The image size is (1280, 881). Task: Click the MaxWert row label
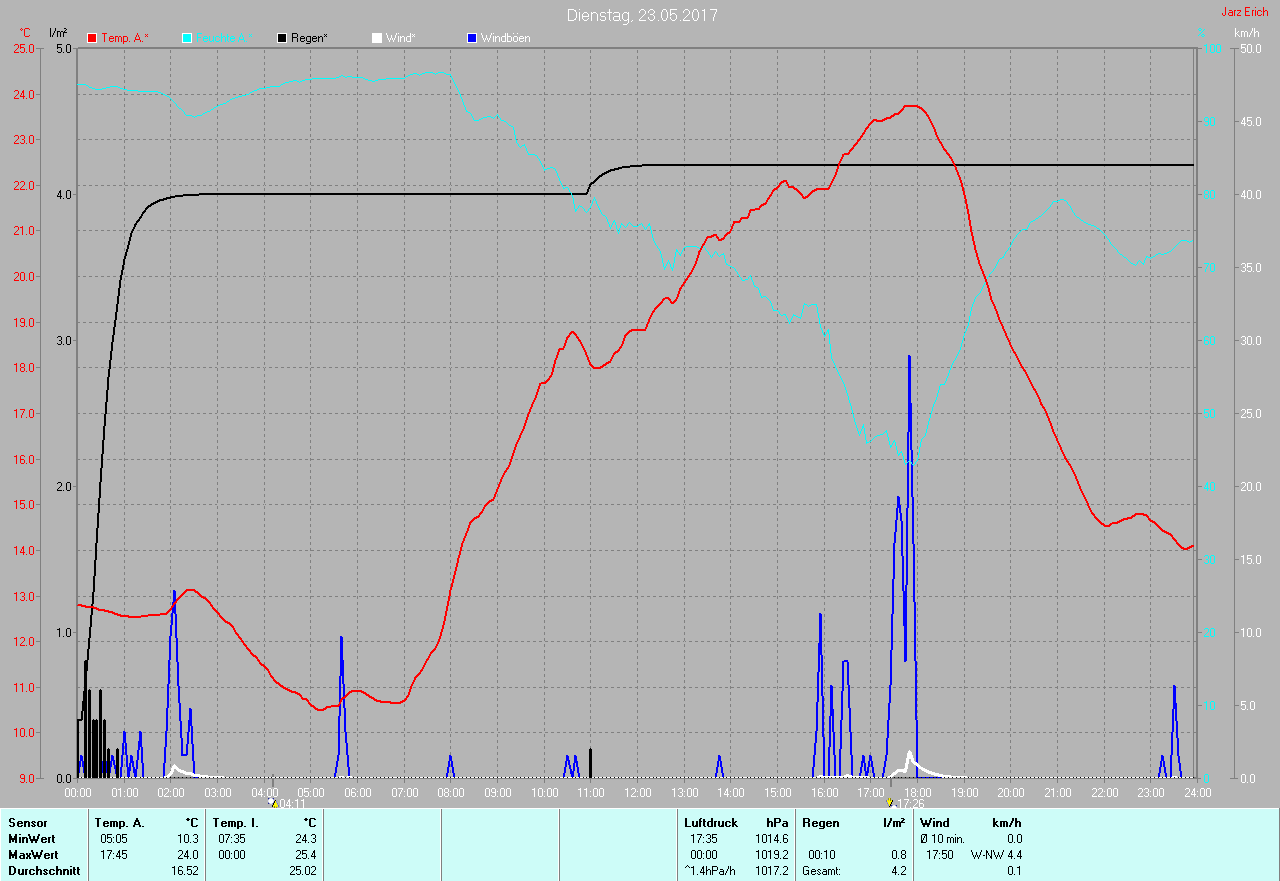click(x=33, y=855)
